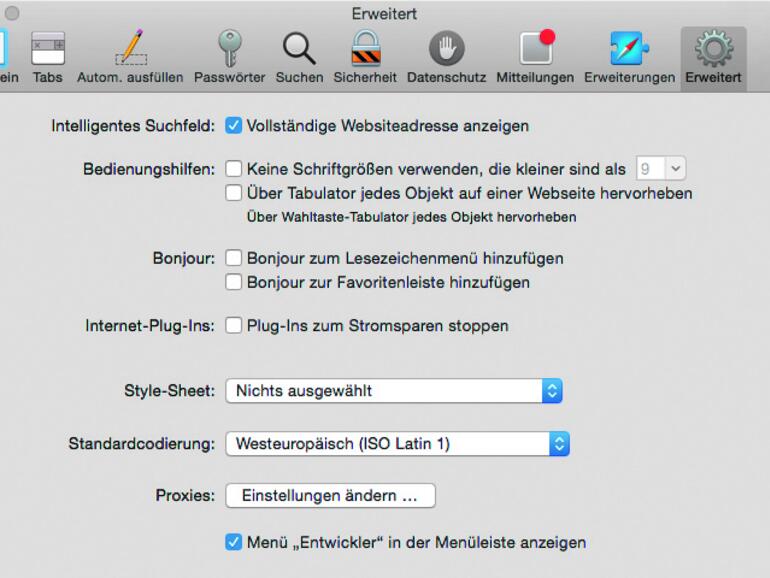Open the Tabs preferences pane
Image resolution: width=770 pixels, height=578 pixels.
48,57
